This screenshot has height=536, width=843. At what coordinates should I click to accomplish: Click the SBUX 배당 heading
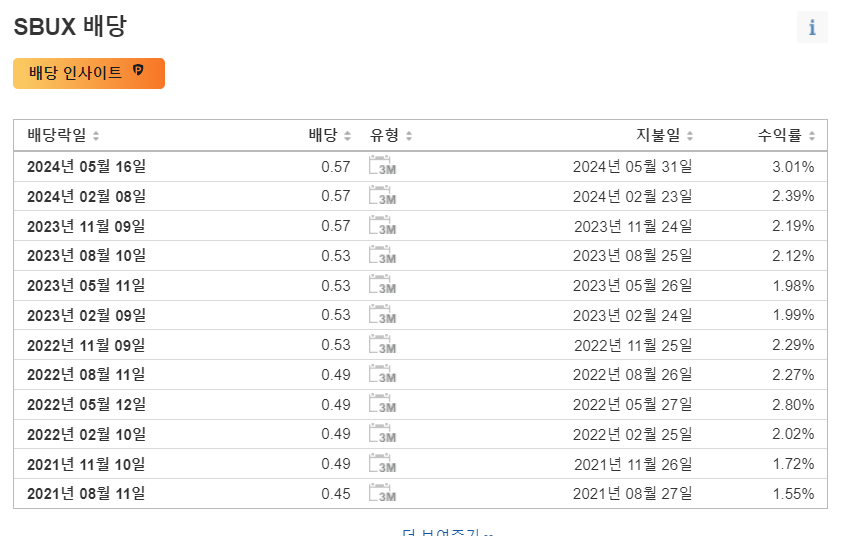pos(70,26)
